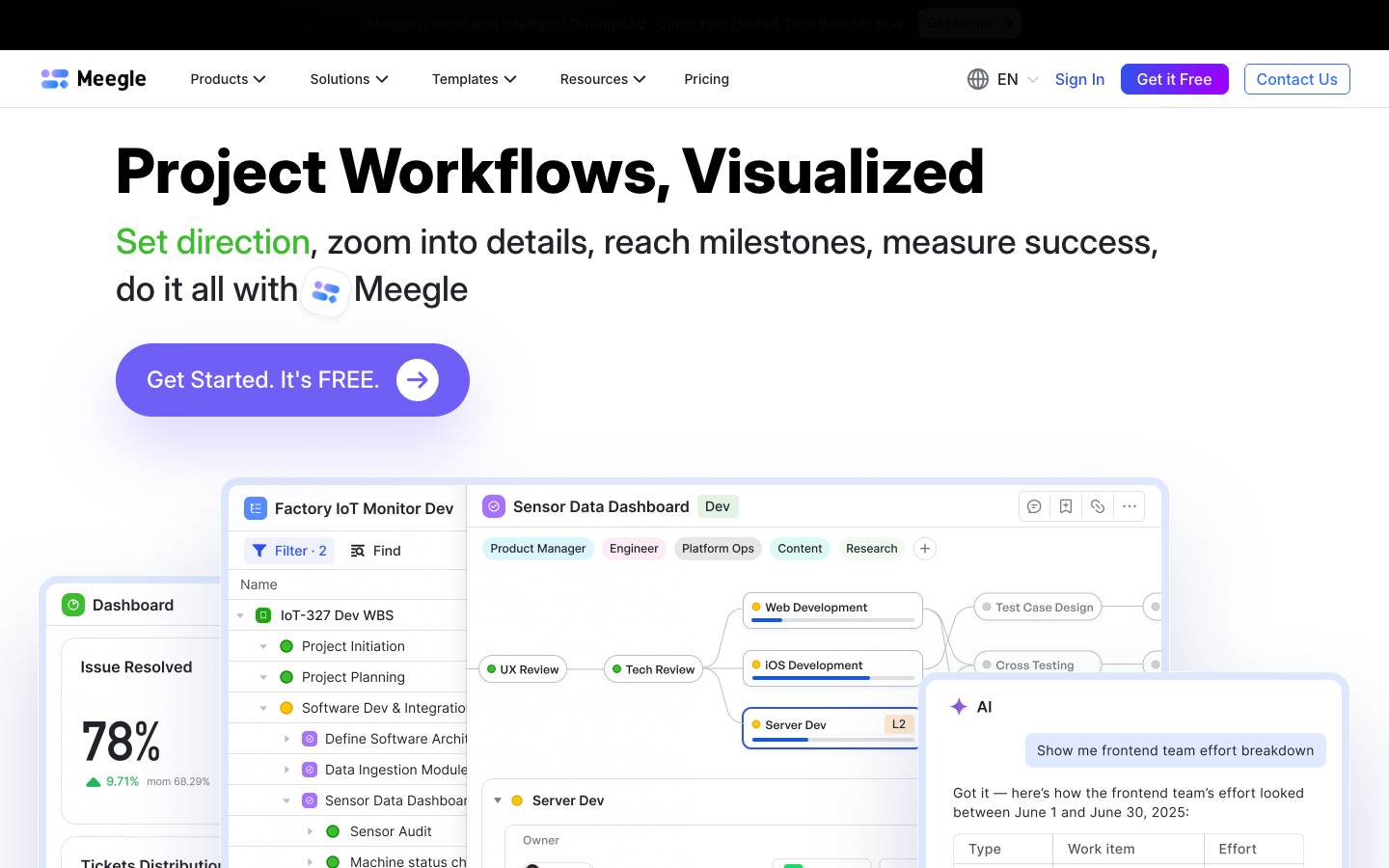Click purple icon of Define Software Archit row
Screen dimensions: 1389x868
[x=310, y=739]
